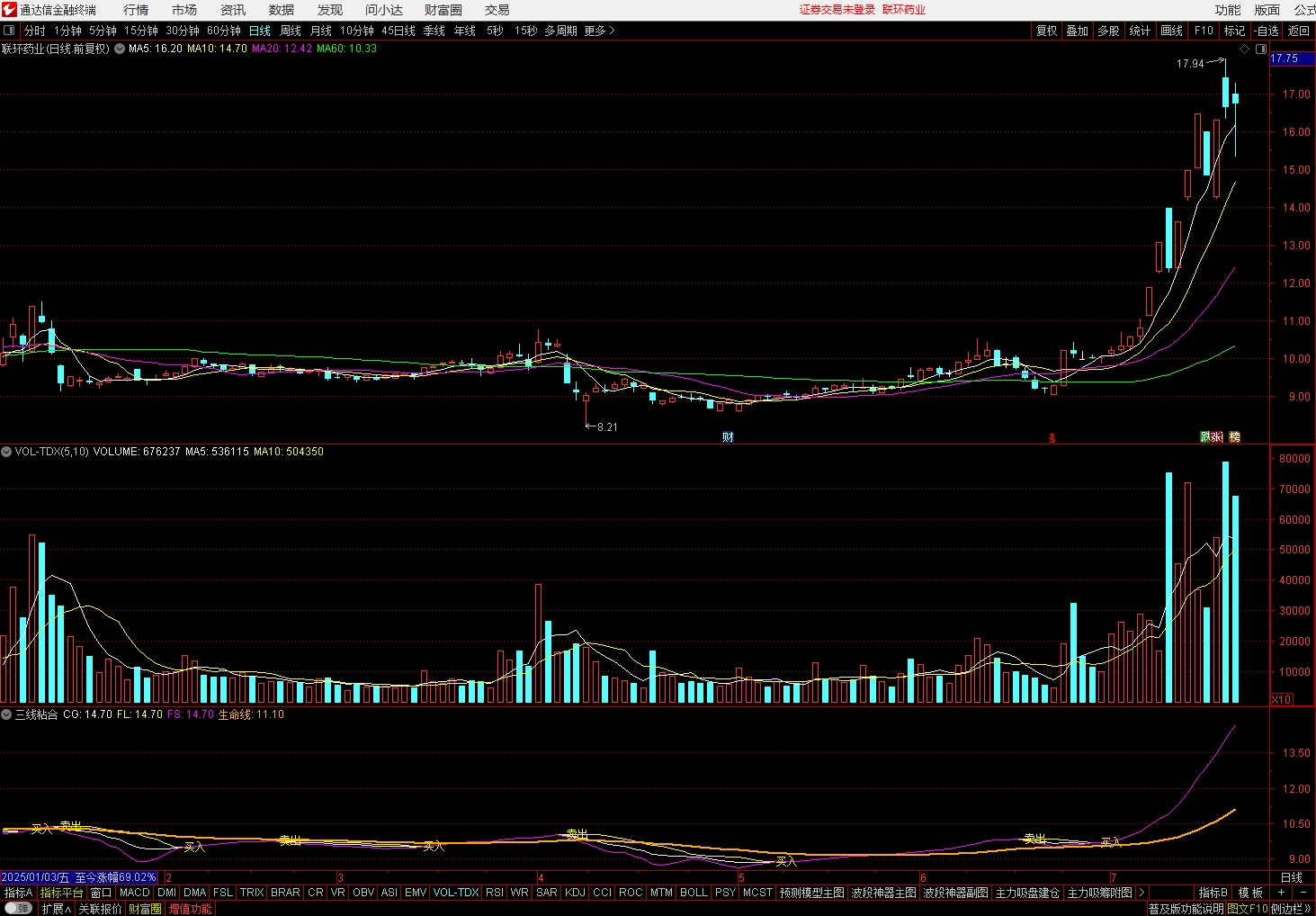The image size is (1316, 916).
Task: Open the 行情 menu
Action: click(136, 10)
